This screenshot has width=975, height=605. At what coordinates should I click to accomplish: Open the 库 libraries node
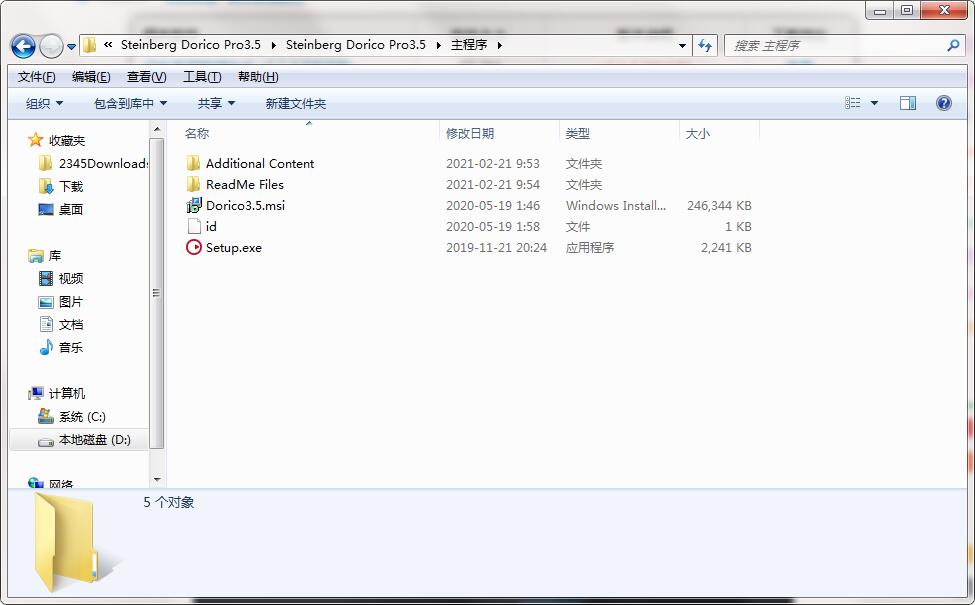(x=55, y=256)
